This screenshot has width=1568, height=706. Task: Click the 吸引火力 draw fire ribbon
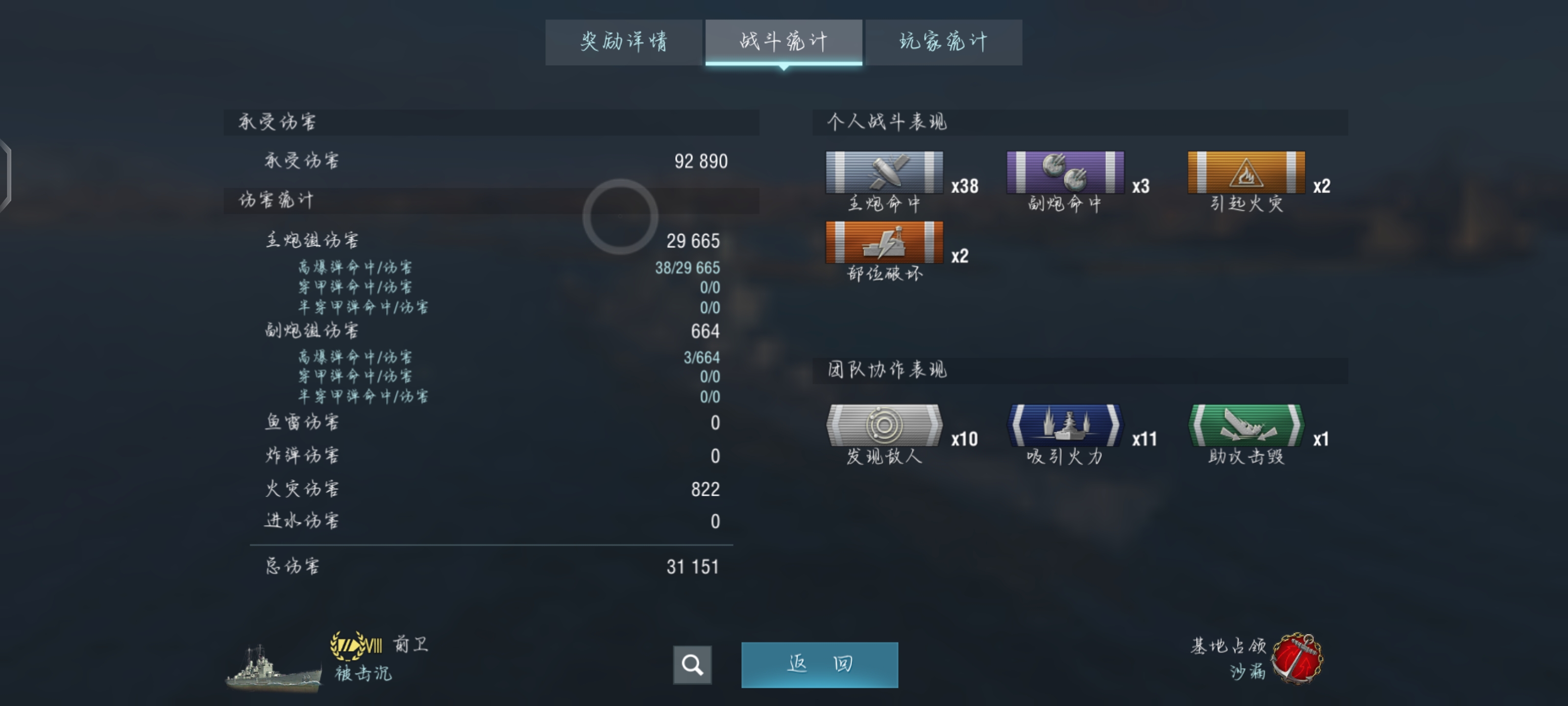pyautogui.click(x=1065, y=425)
